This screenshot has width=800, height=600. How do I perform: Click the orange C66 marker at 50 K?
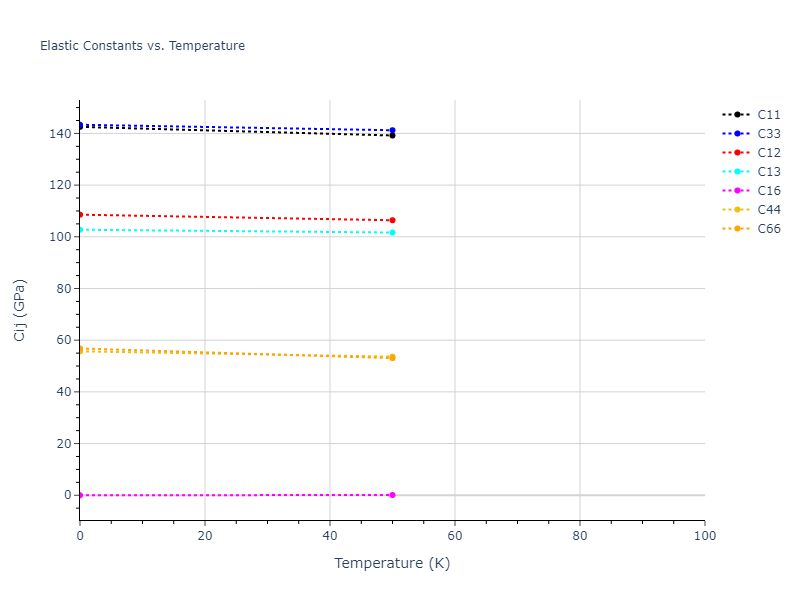[x=392, y=357]
